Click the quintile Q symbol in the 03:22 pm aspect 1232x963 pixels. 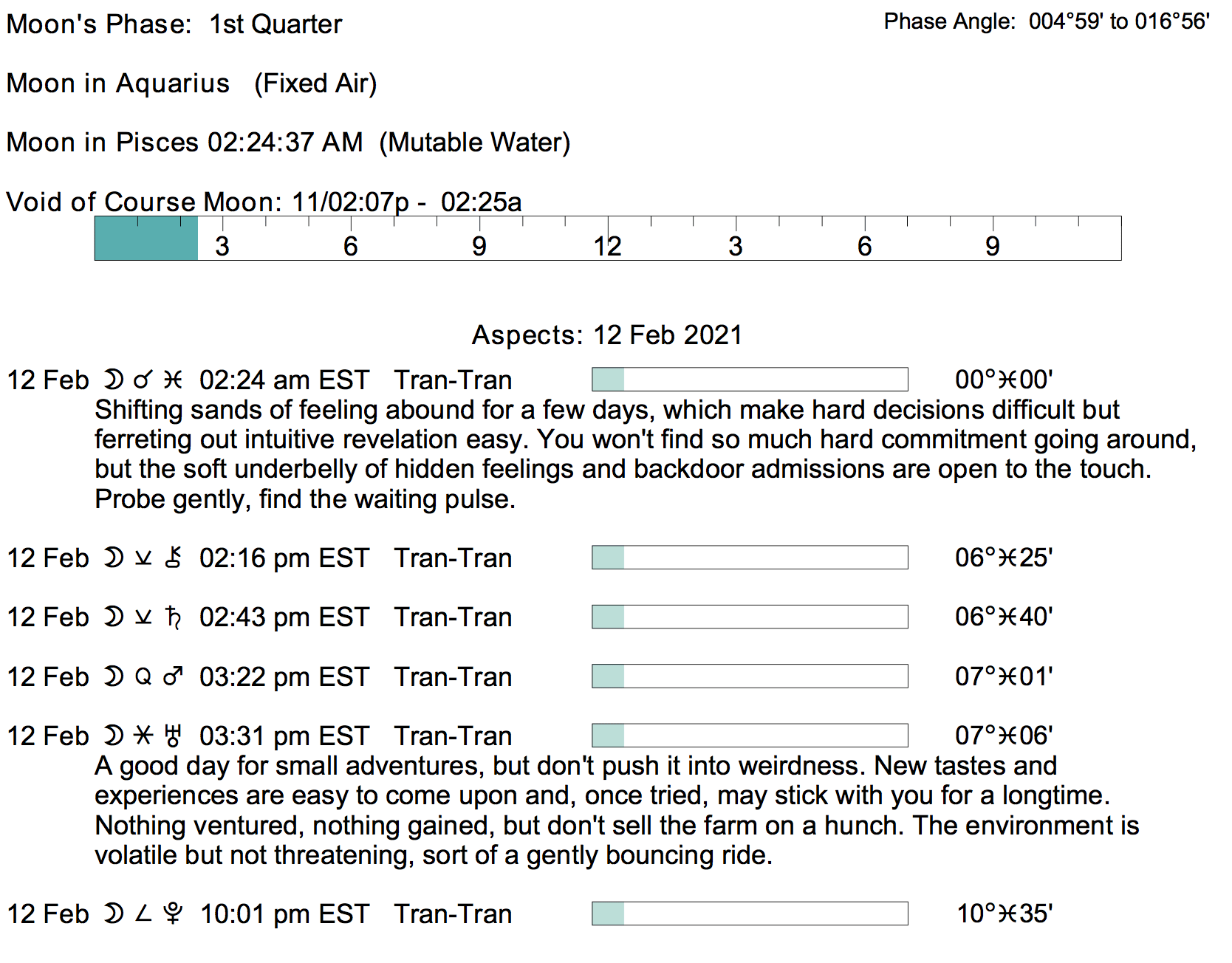(x=143, y=676)
